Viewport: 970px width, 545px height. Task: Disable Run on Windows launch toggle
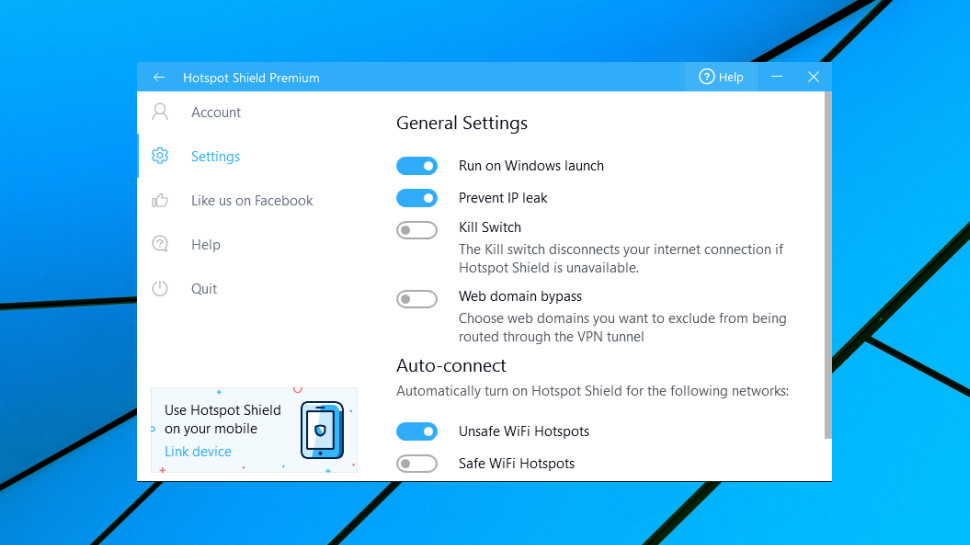417,166
